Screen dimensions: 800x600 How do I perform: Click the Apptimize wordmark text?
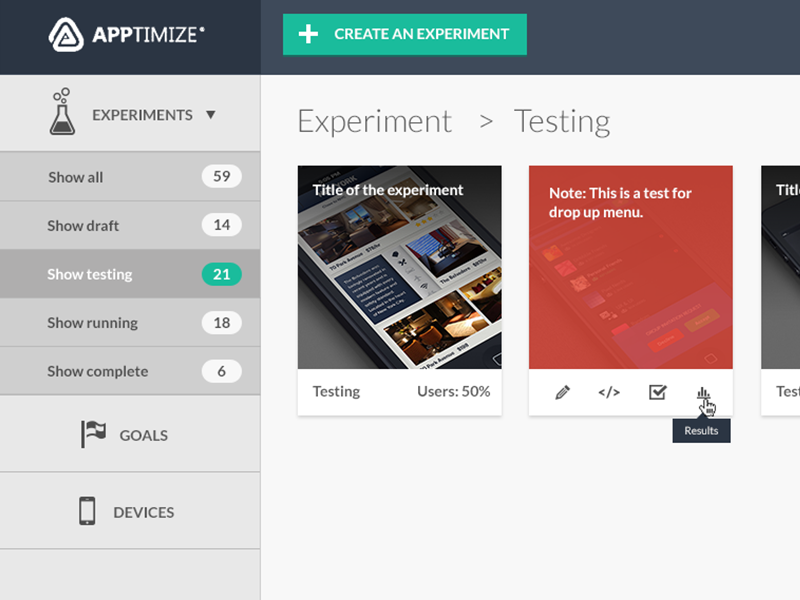(x=148, y=35)
